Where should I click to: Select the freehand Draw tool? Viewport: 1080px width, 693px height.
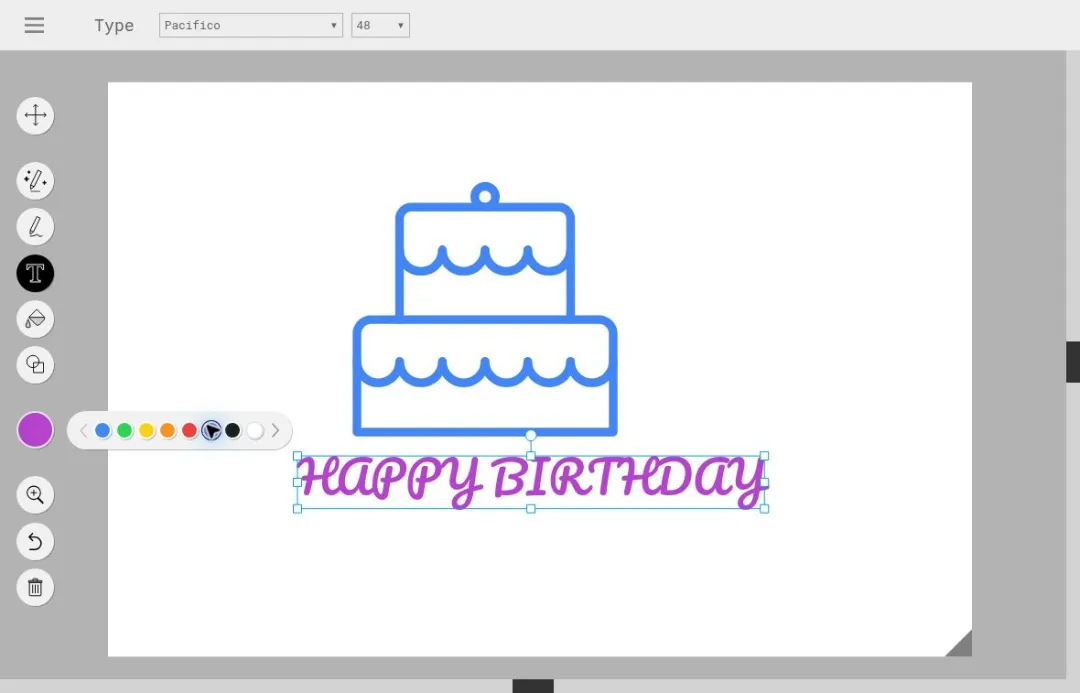click(35, 227)
